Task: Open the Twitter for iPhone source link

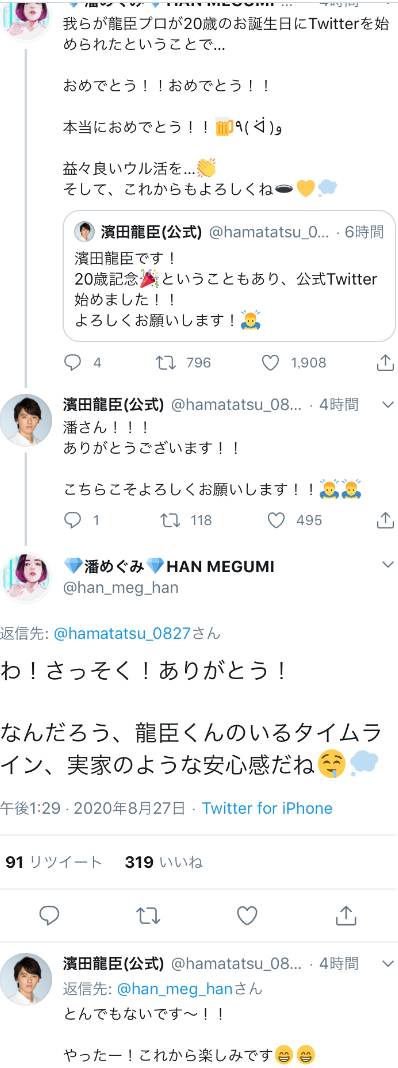Action: pyautogui.click(x=267, y=808)
